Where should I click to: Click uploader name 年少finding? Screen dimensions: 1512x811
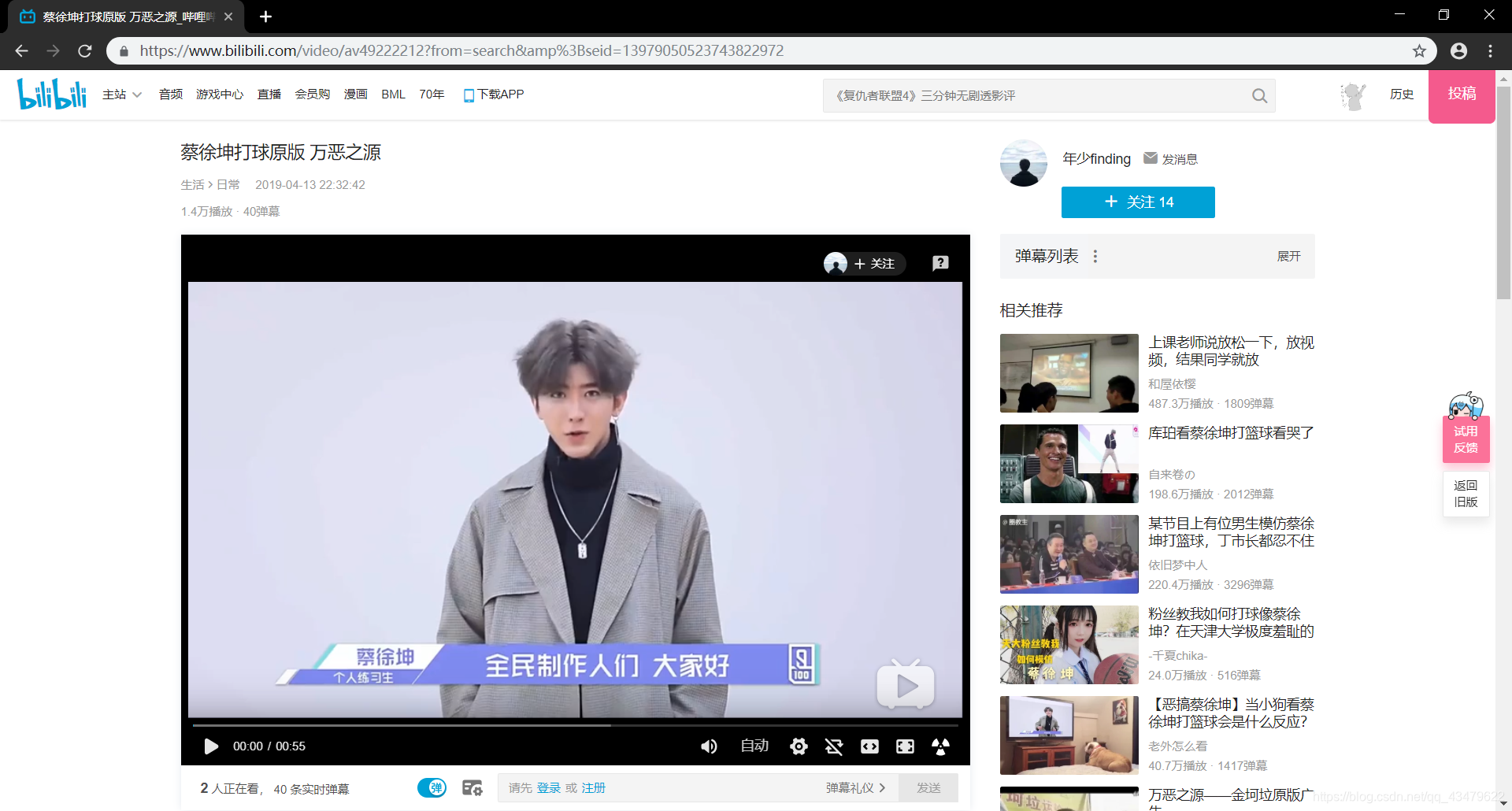[x=1096, y=158]
